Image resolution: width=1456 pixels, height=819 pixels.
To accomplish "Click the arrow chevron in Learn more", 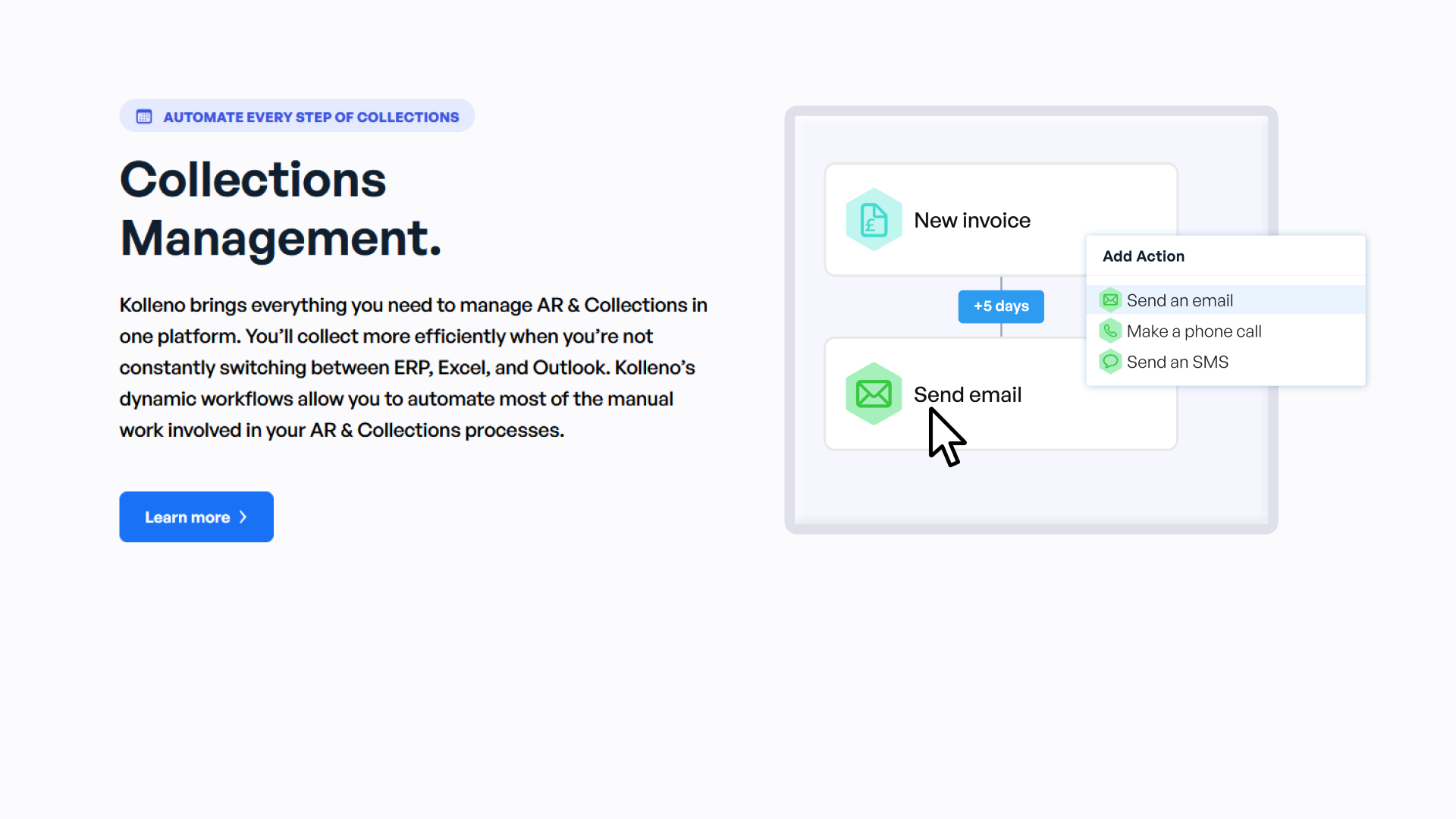I will [x=243, y=517].
